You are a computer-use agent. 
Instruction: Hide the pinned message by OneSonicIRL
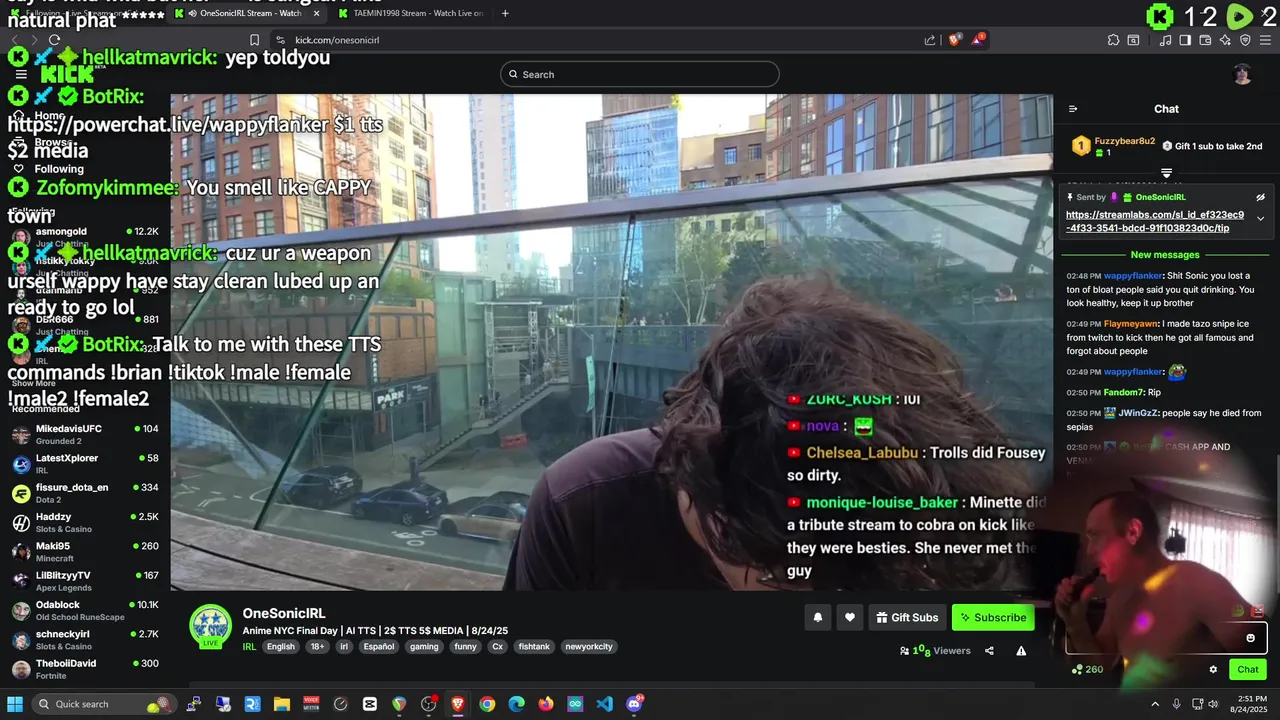[x=1260, y=197]
